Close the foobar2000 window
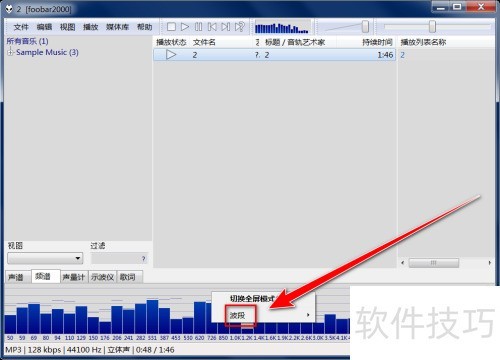 tap(480, 7)
